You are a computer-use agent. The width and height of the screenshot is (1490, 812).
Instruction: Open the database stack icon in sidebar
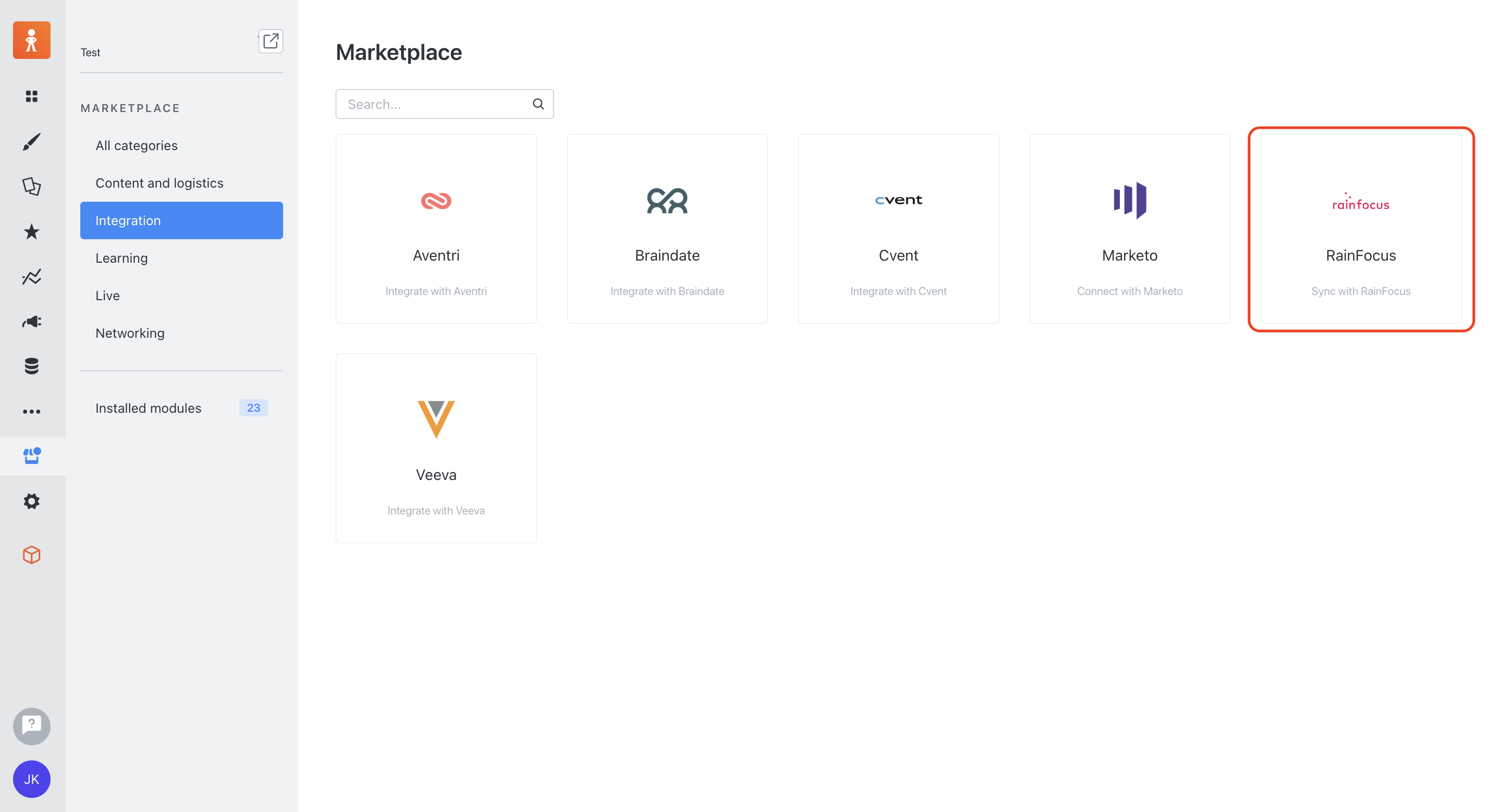click(31, 366)
